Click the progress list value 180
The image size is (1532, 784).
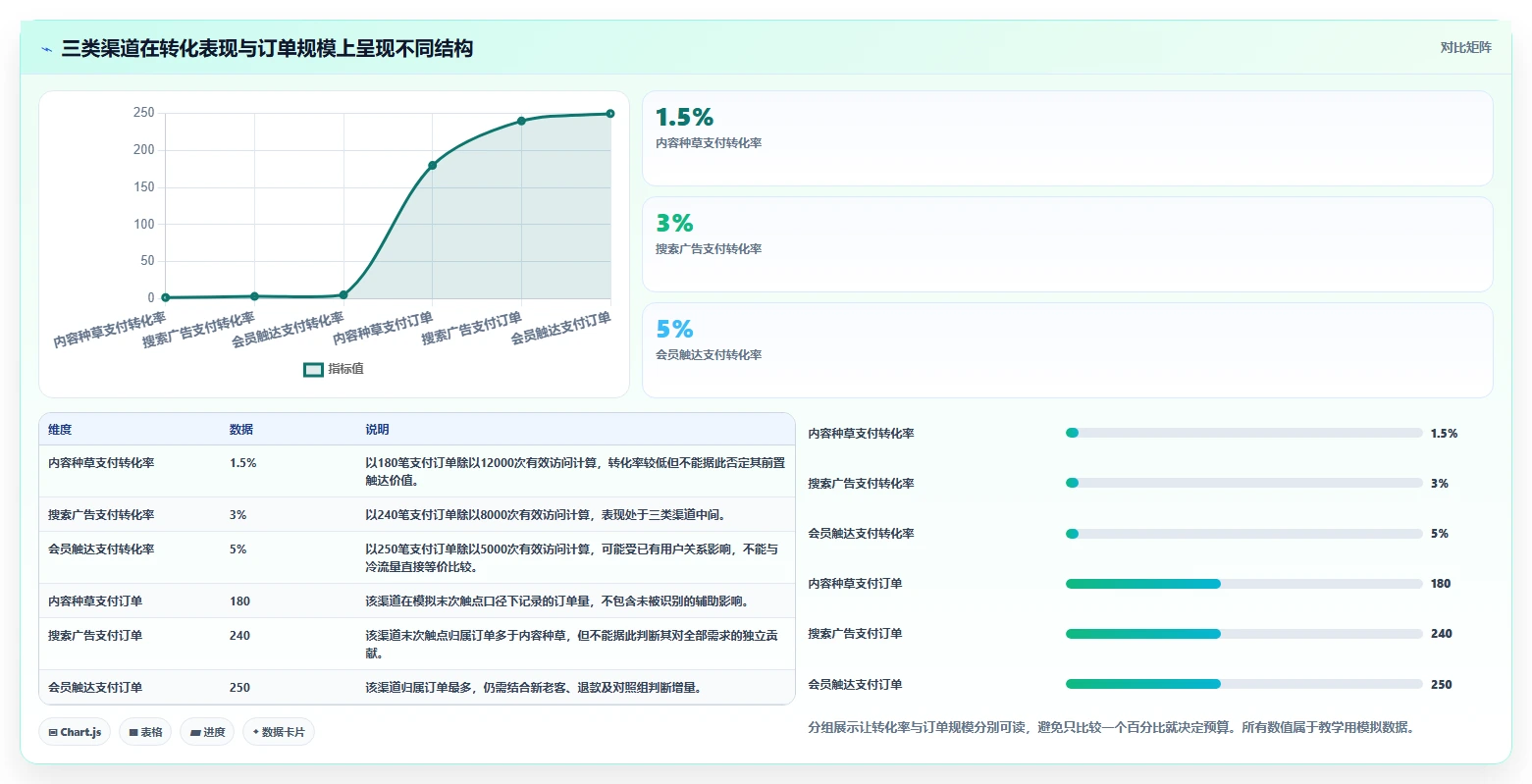point(1441,584)
